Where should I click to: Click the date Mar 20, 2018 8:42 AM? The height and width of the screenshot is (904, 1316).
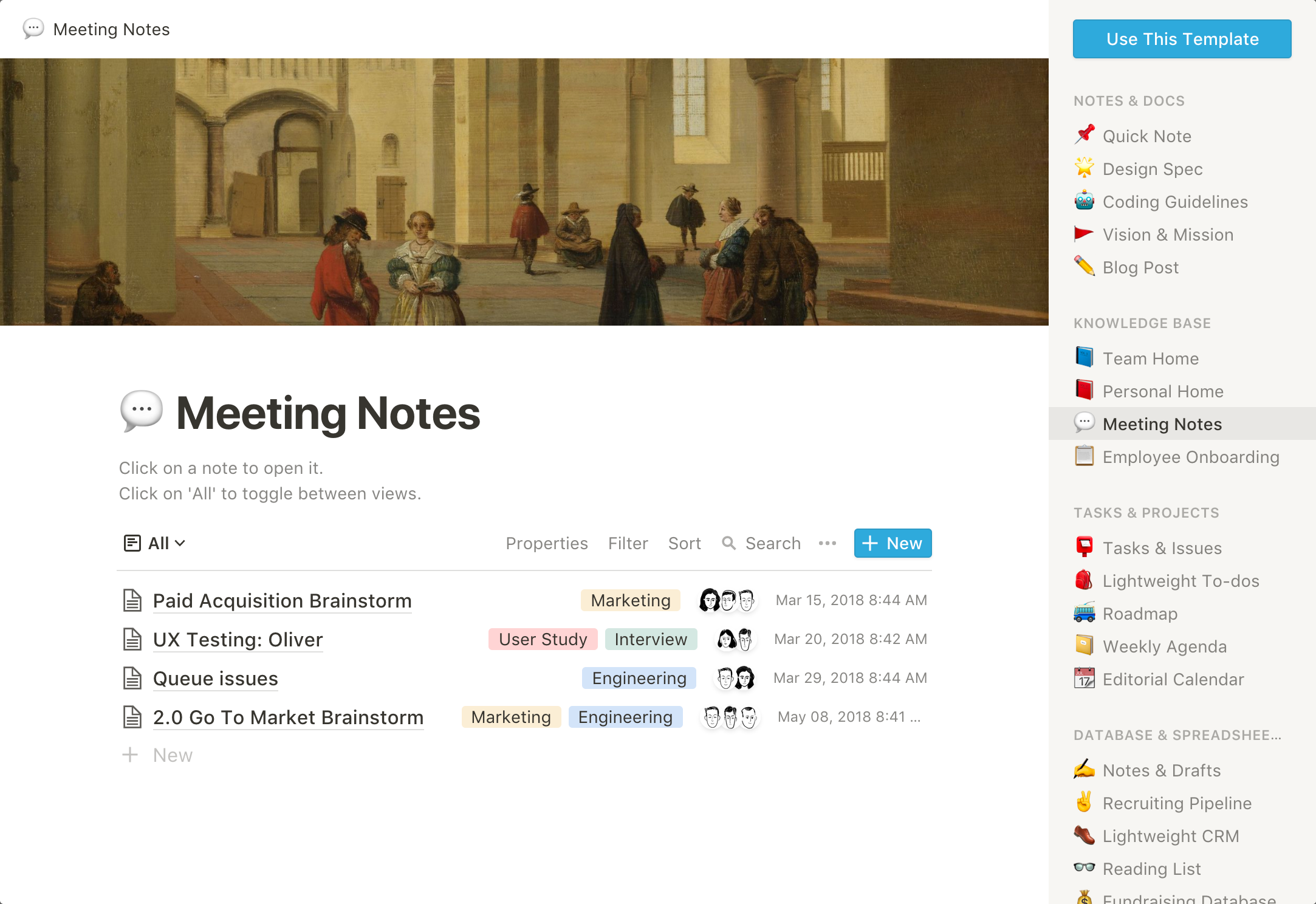point(851,639)
